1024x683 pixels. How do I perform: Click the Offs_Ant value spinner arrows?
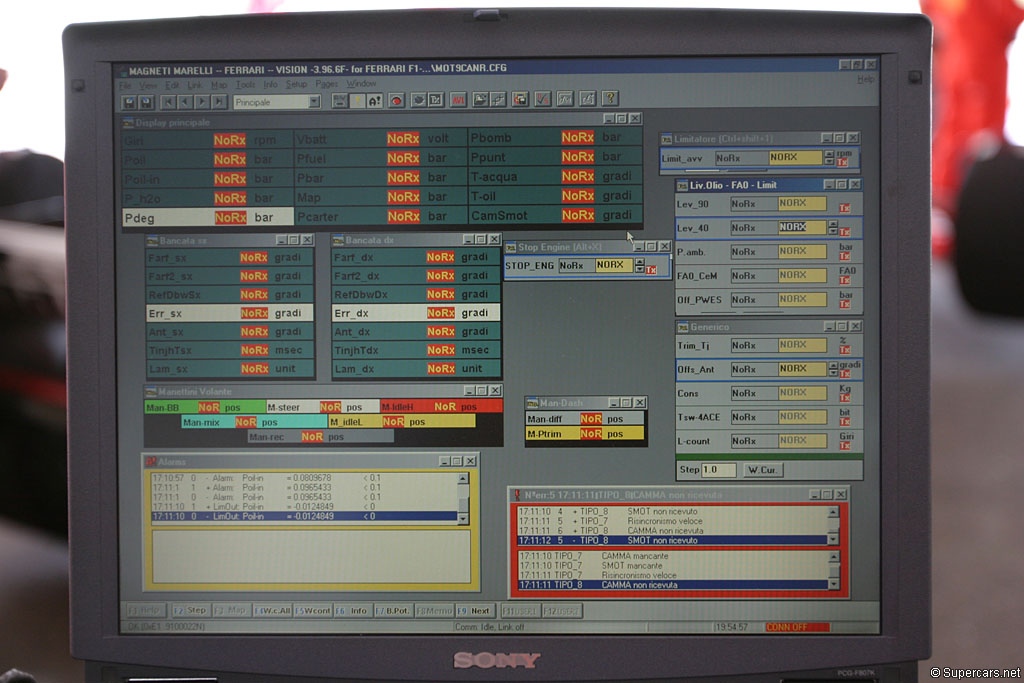tap(833, 369)
